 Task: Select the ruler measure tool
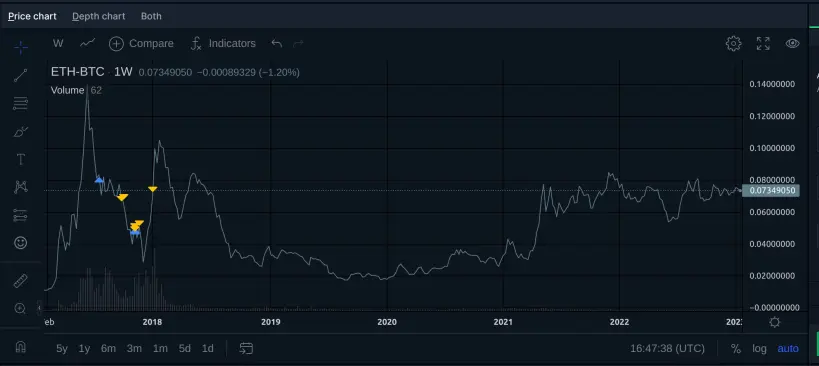tap(21, 281)
